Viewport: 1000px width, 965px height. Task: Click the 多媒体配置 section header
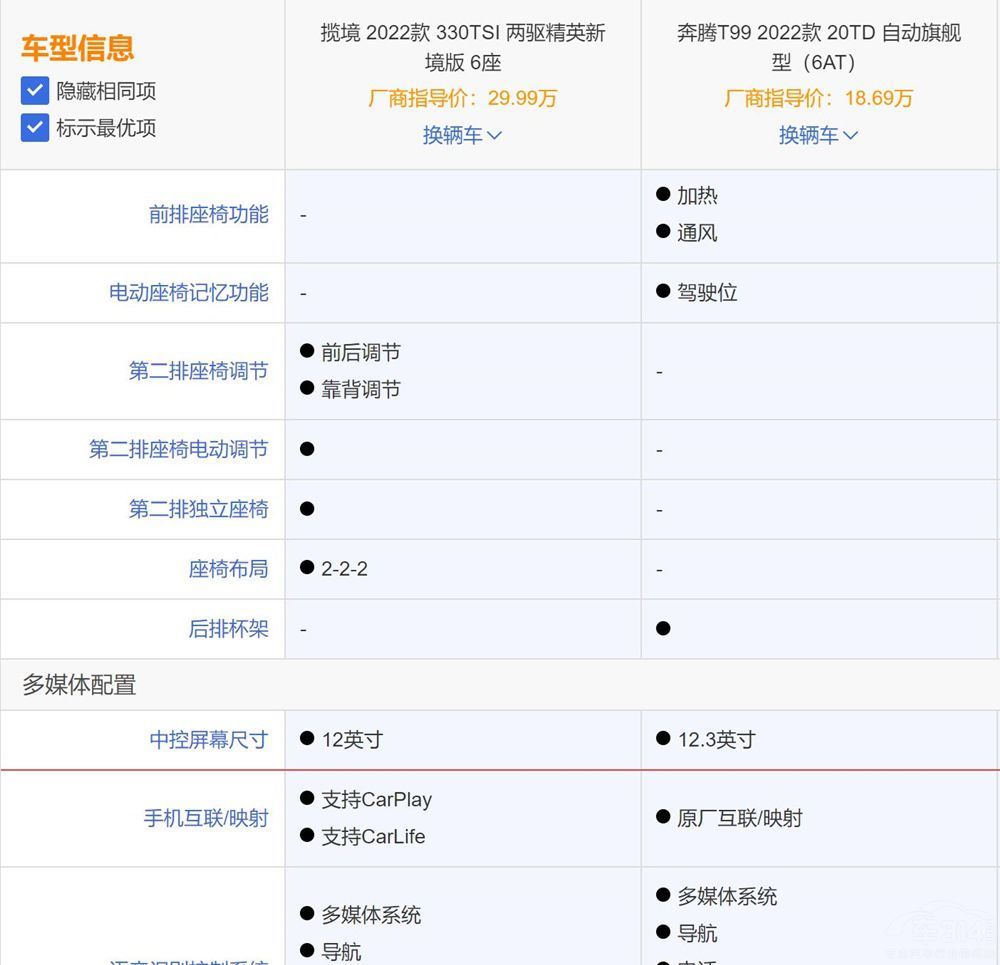(x=79, y=685)
